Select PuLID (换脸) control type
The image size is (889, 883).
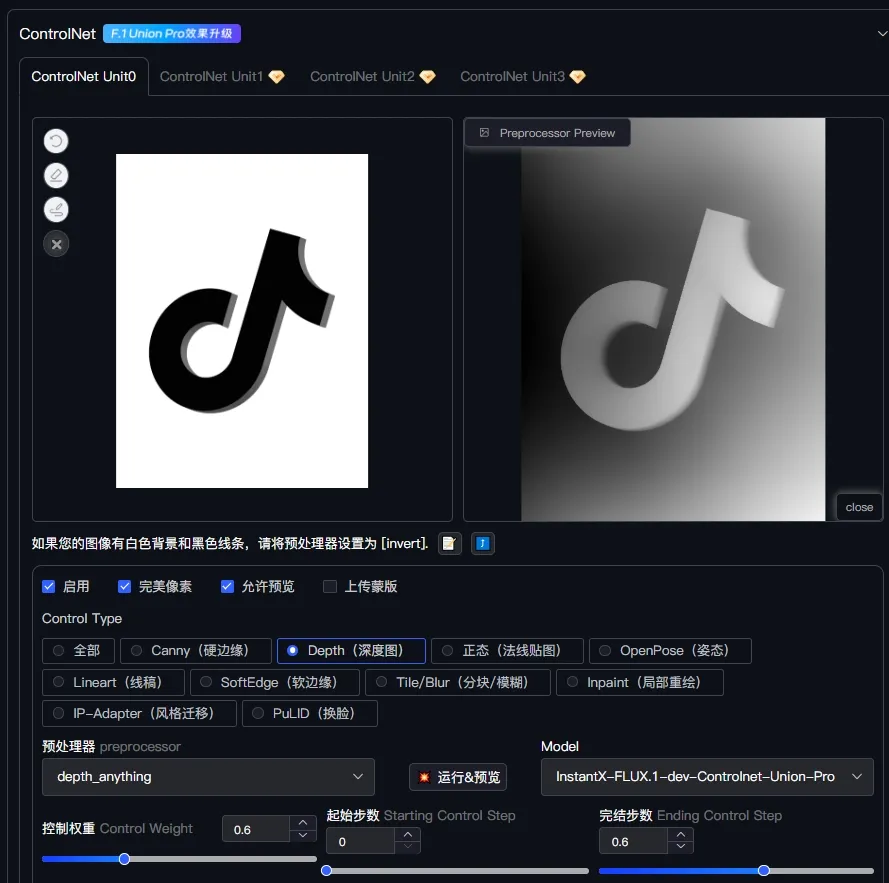310,713
